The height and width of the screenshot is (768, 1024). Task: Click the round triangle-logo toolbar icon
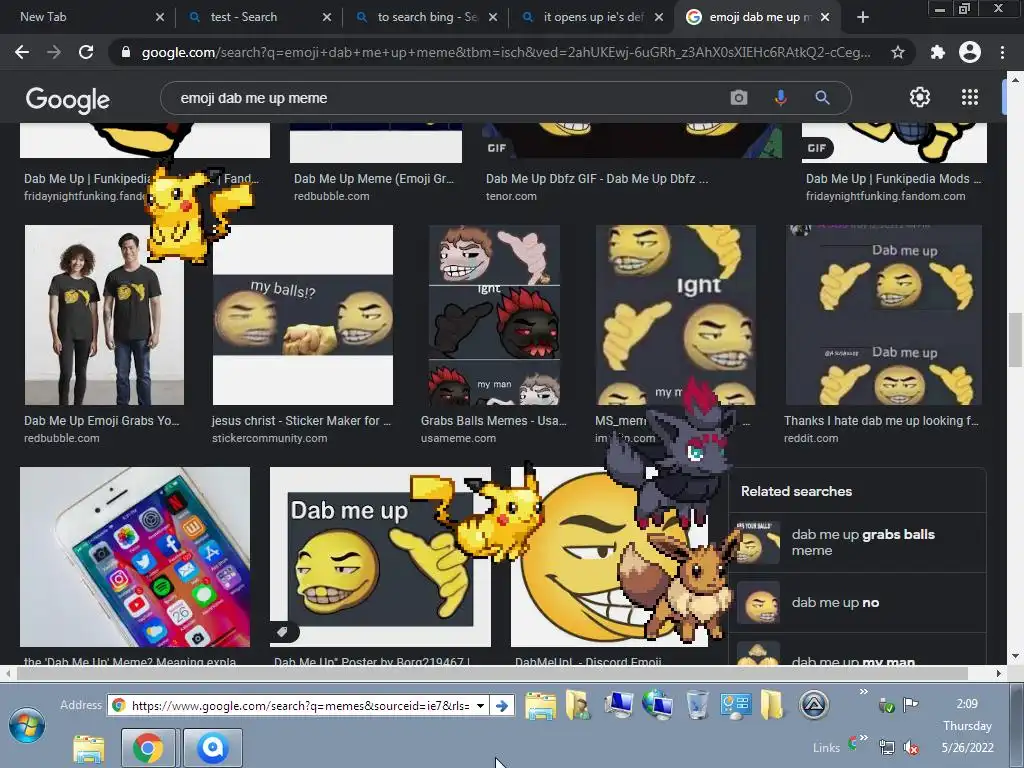coord(814,705)
